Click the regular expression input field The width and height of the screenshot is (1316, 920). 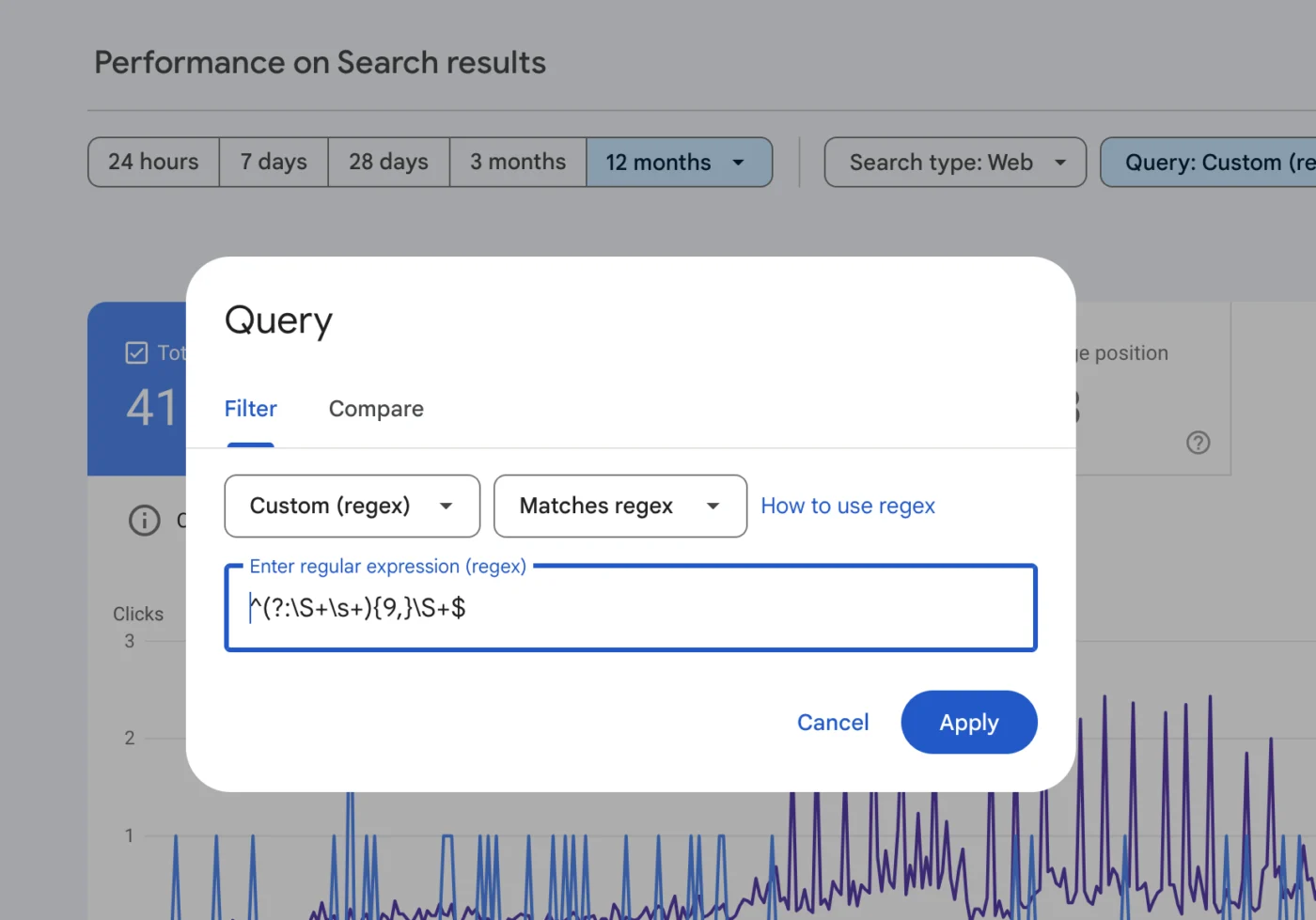pyautogui.click(x=631, y=608)
